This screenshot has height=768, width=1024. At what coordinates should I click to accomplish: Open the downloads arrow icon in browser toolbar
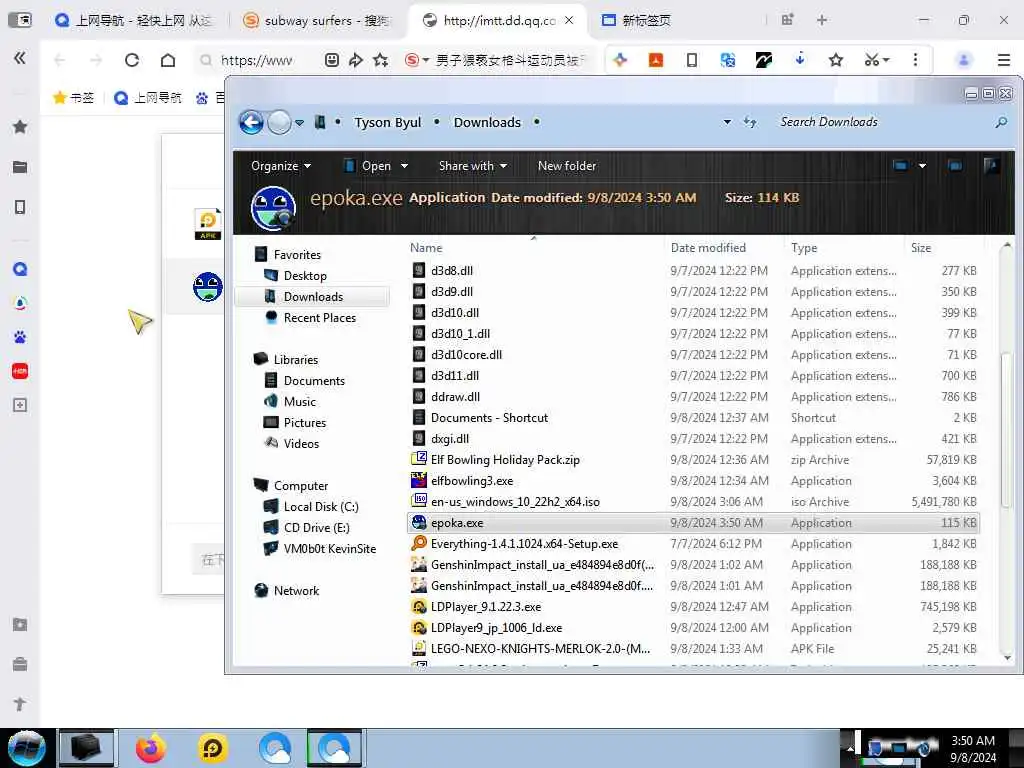point(799,60)
